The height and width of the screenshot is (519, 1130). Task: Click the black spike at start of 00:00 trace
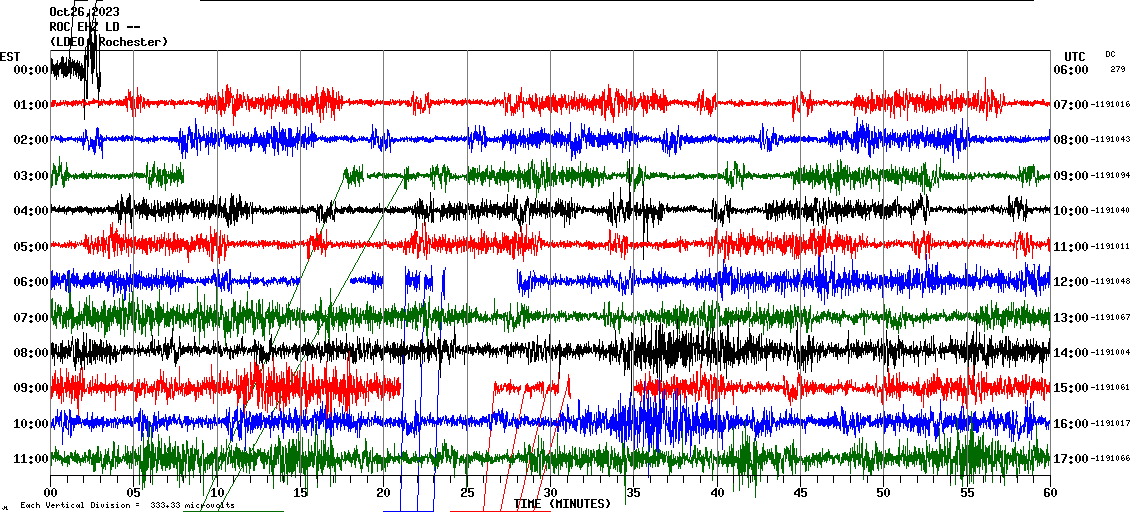pos(92,68)
